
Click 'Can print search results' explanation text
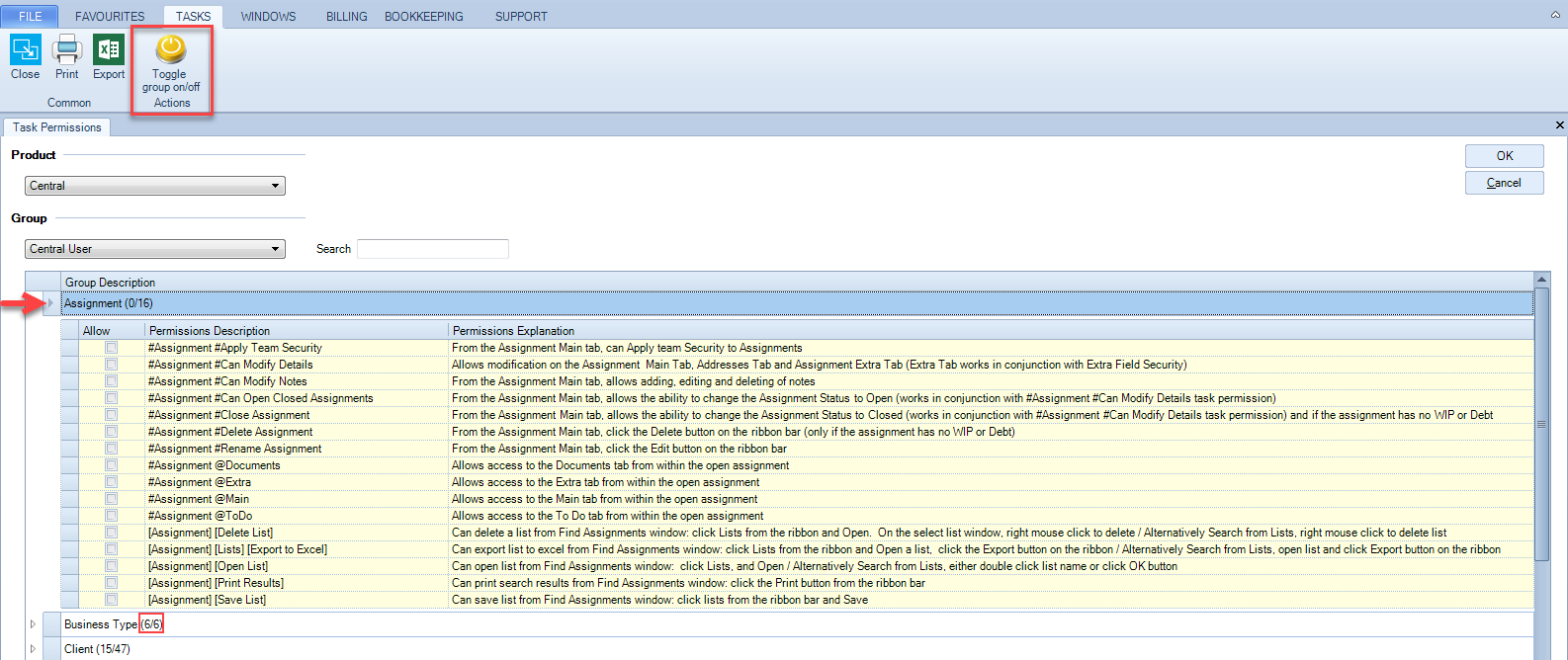(688, 583)
